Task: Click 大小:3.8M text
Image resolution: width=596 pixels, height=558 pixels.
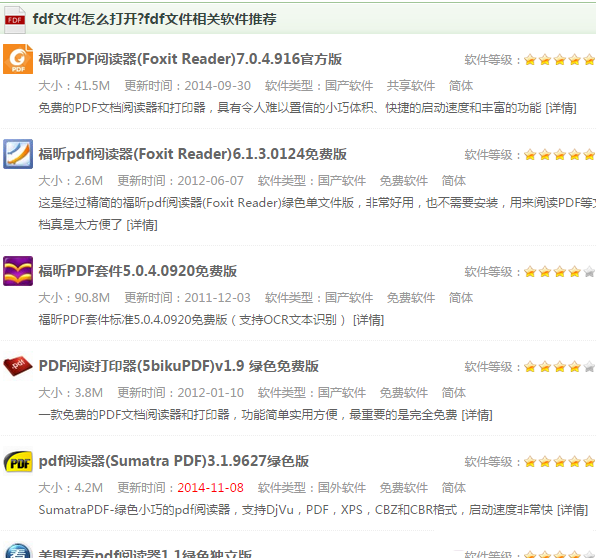Action: click(71, 393)
